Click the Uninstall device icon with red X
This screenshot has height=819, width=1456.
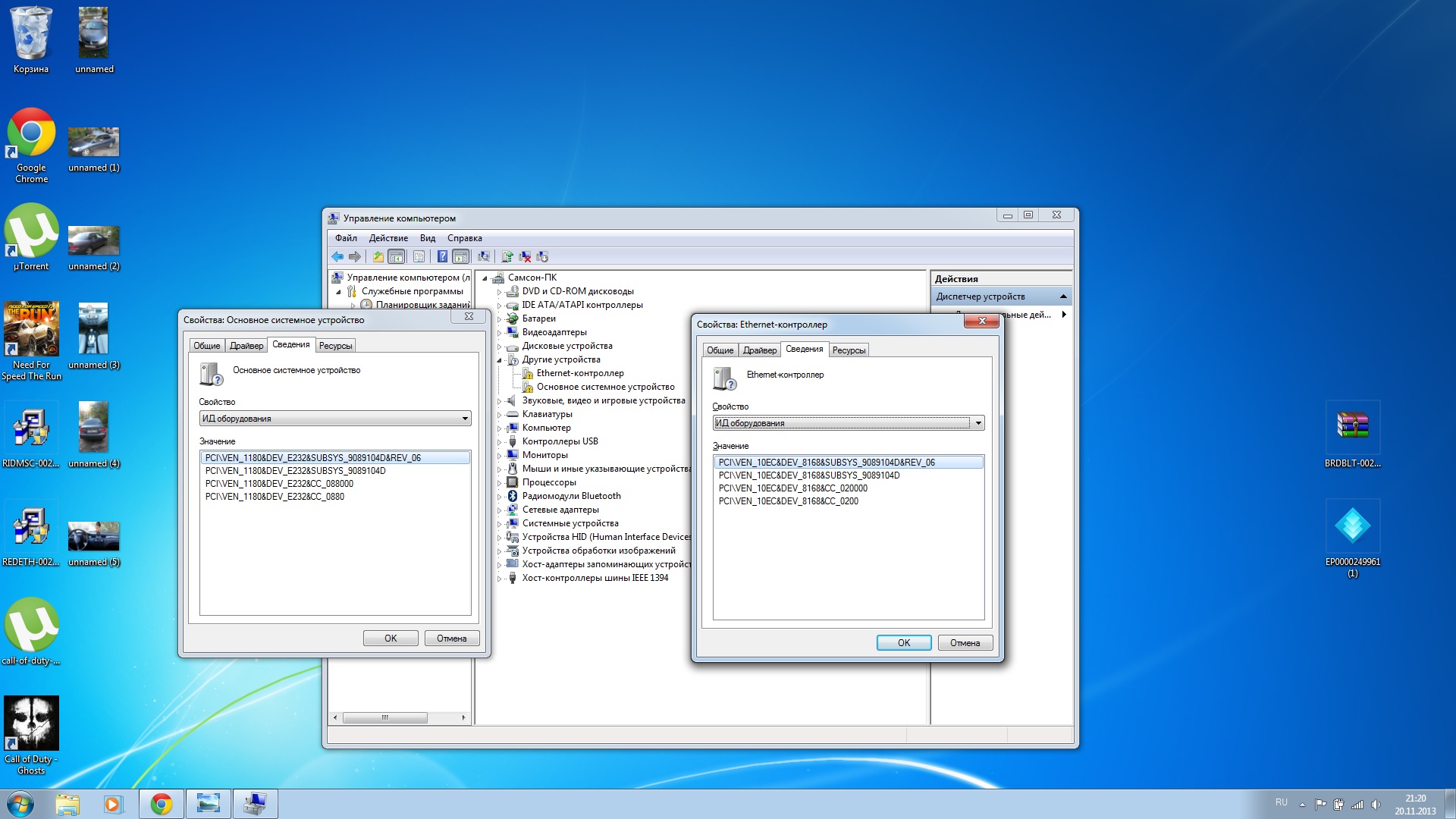[525, 256]
